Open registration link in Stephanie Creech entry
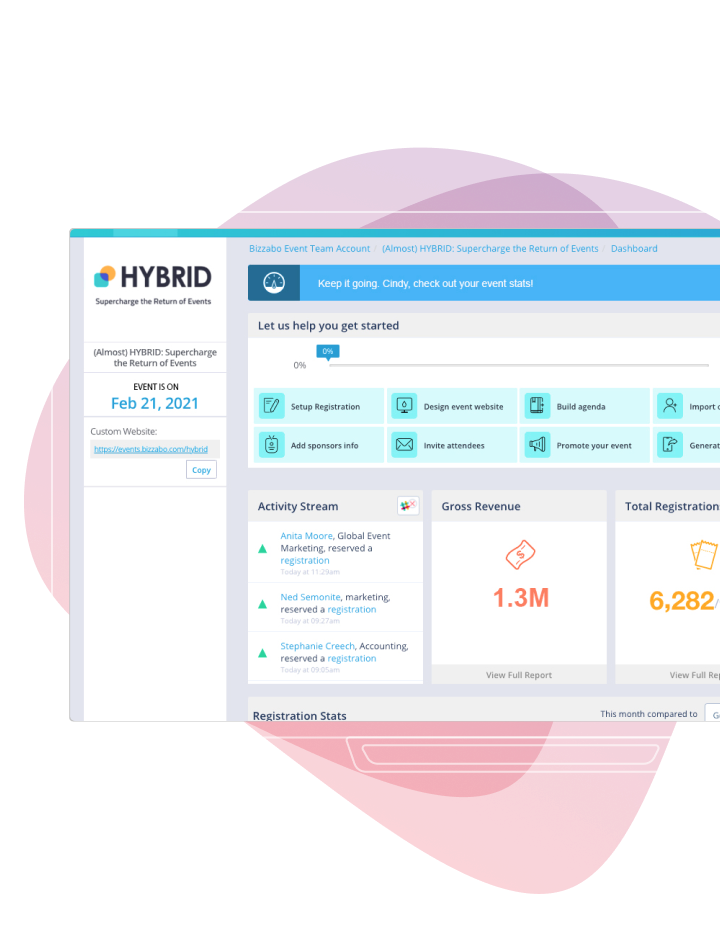The width and height of the screenshot is (720, 938). (352, 659)
